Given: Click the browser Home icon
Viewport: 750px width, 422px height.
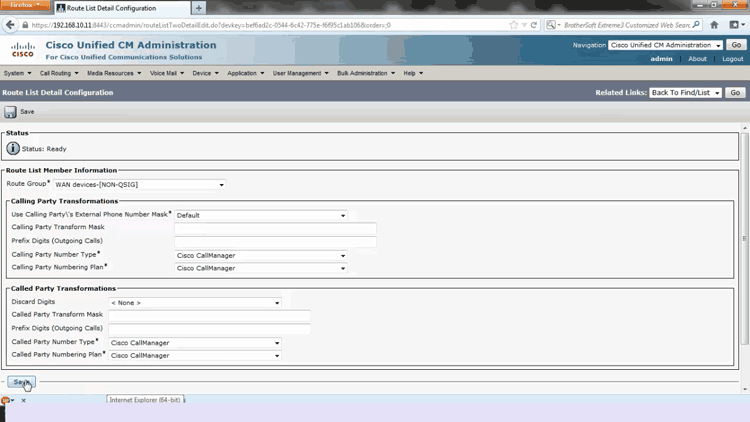Looking at the screenshot, I should click(714, 25).
